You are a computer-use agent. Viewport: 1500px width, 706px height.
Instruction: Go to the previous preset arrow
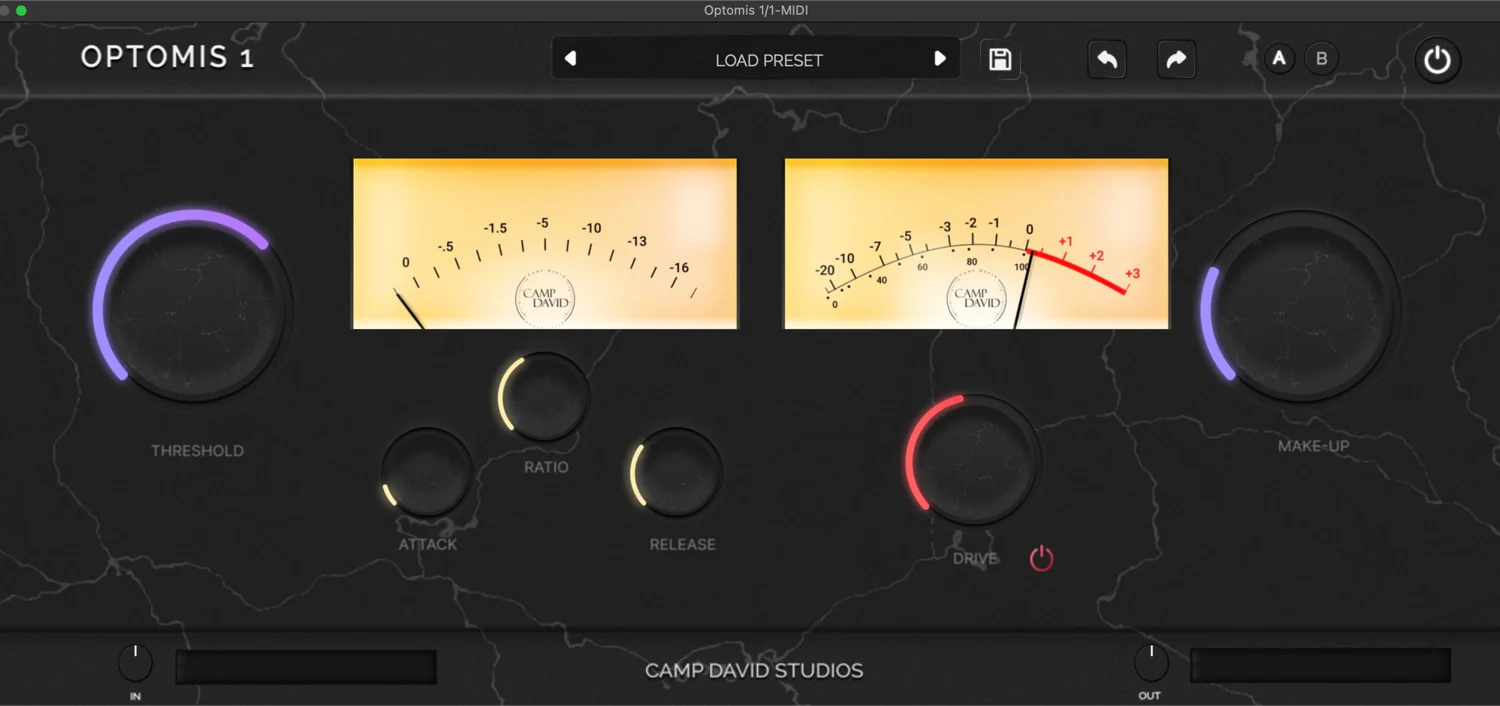pyautogui.click(x=571, y=59)
